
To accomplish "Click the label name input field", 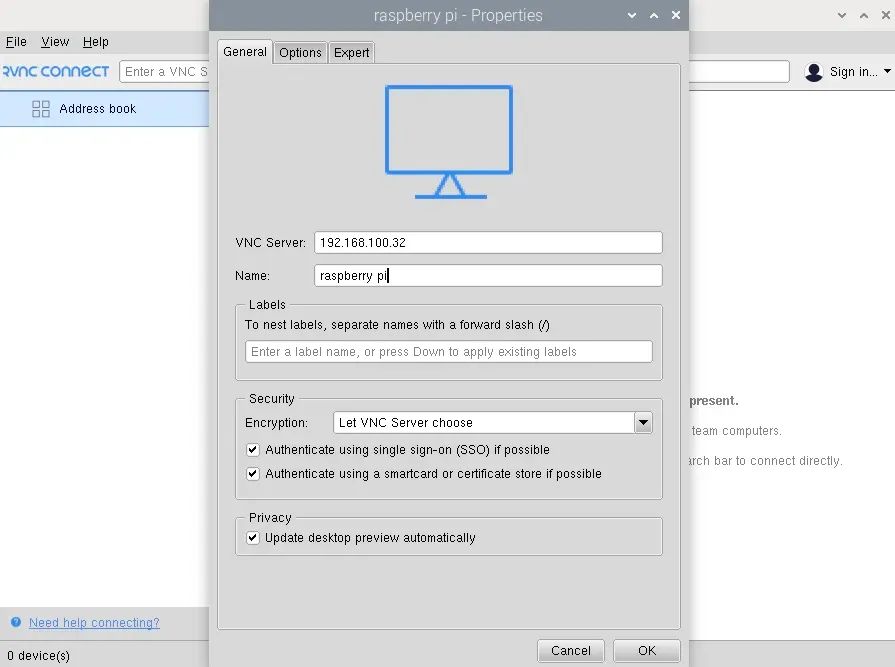I will click(449, 351).
